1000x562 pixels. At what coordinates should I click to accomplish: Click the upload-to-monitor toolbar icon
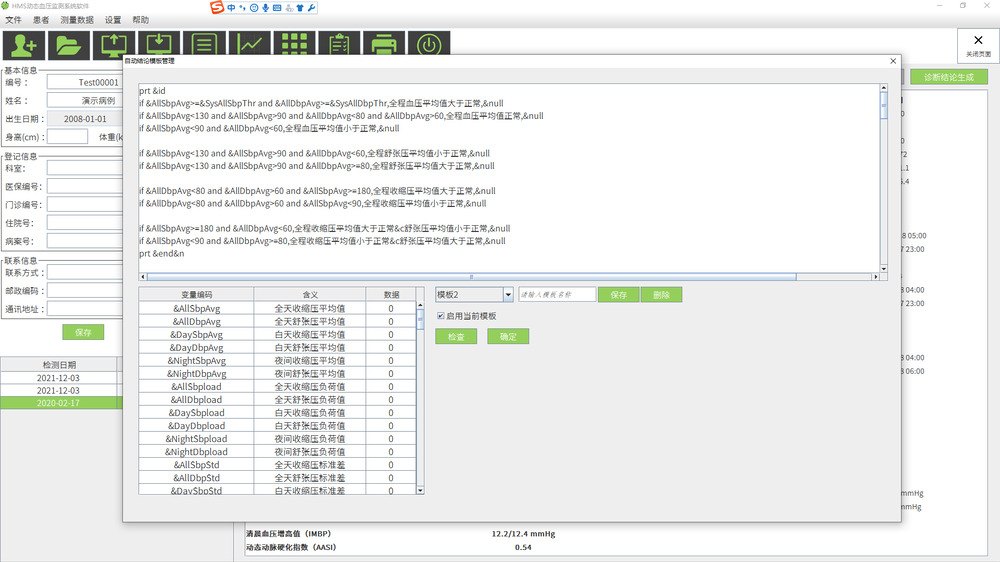click(x=113, y=45)
